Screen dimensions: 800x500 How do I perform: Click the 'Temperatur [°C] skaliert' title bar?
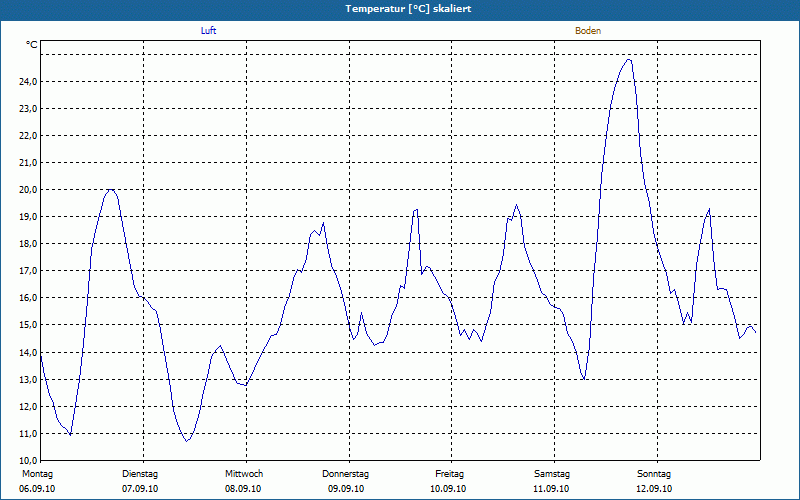pyautogui.click(x=400, y=9)
